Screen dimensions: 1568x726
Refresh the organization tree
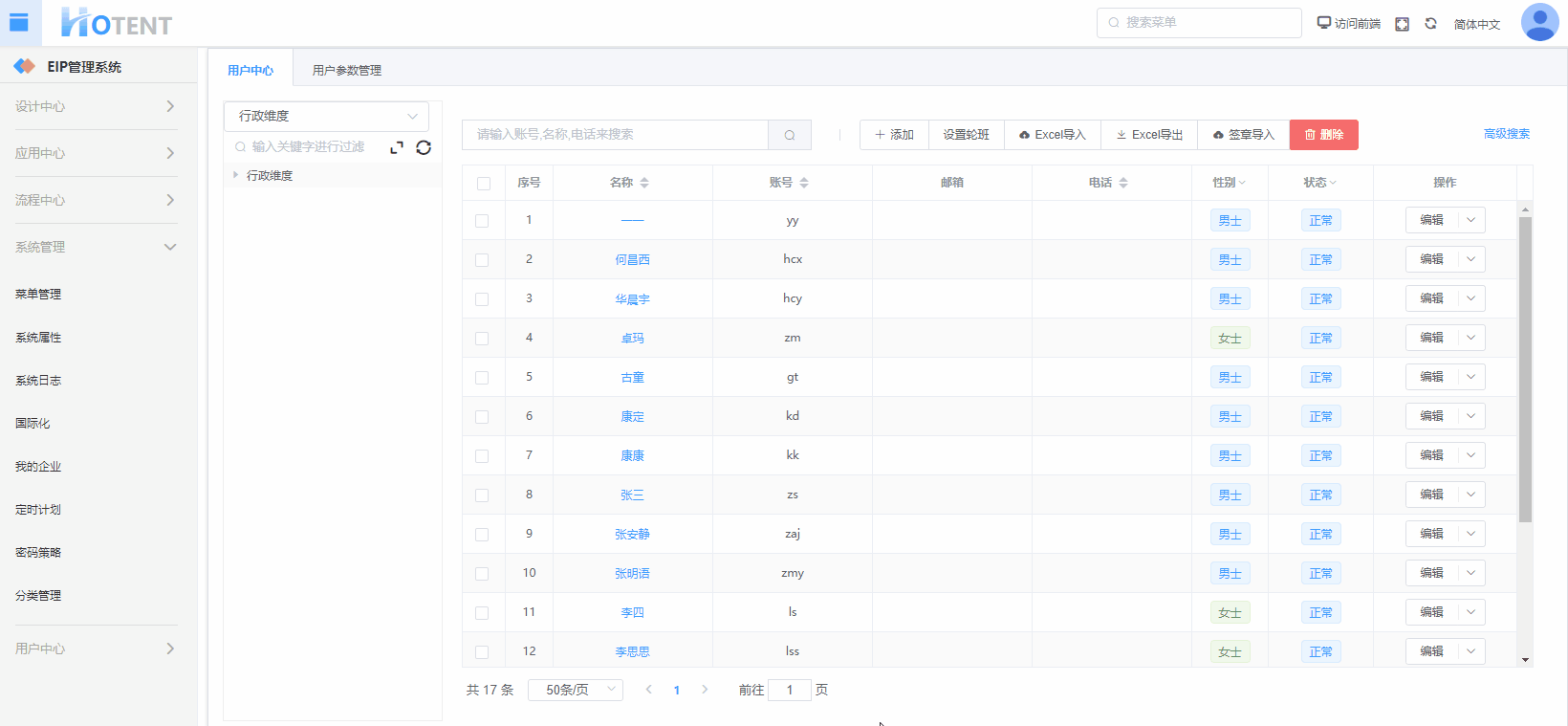click(x=424, y=147)
